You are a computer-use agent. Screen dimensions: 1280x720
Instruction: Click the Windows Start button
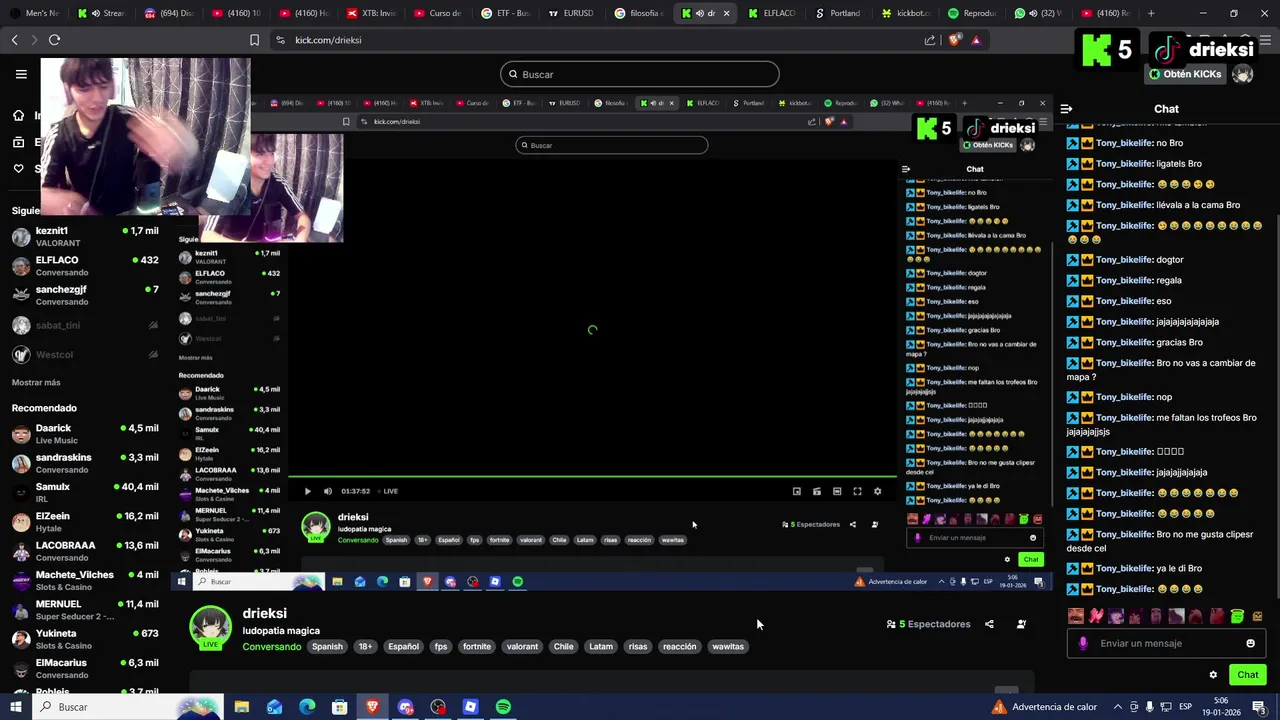(x=16, y=707)
